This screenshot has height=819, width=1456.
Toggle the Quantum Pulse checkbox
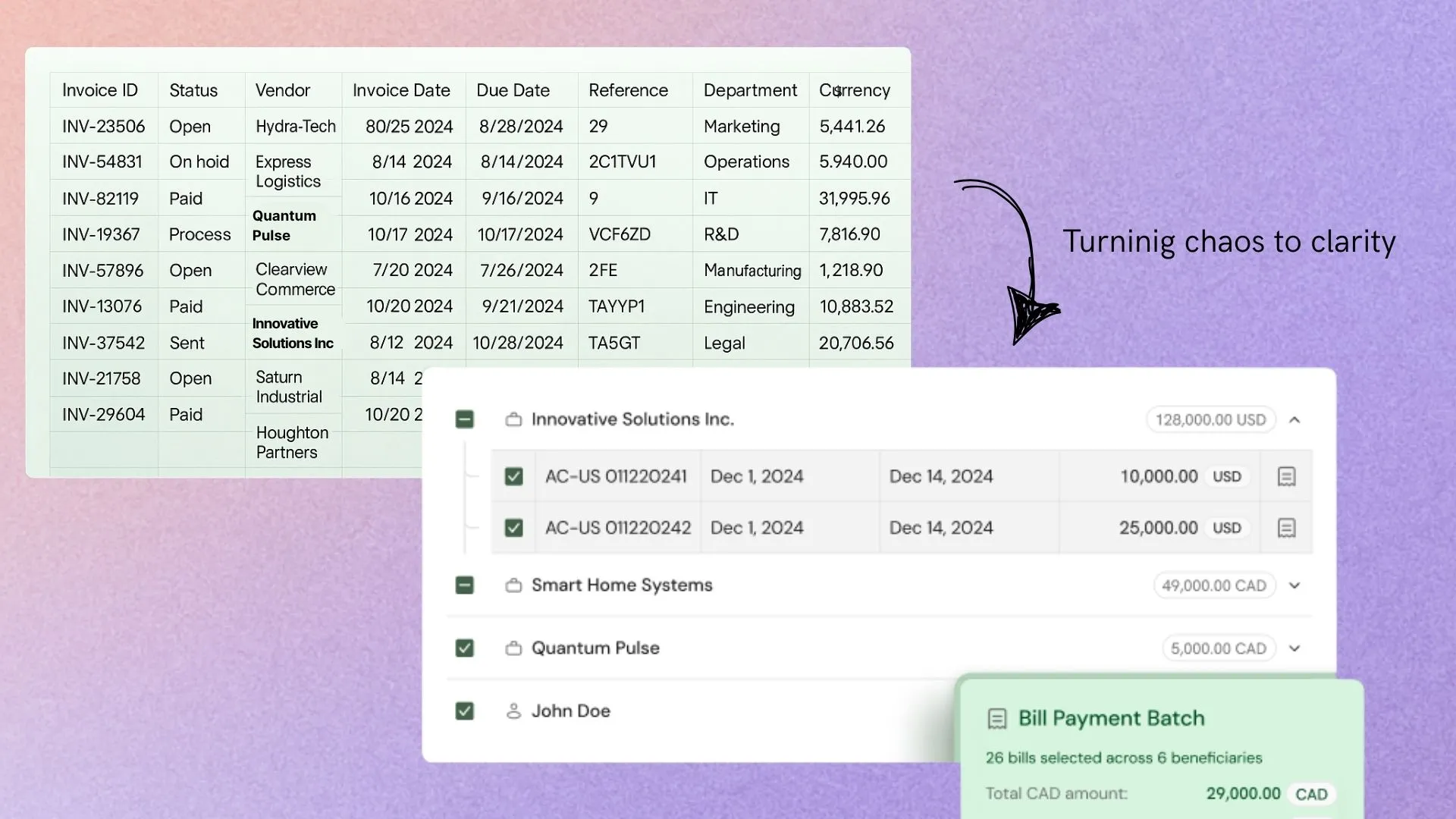pyautogui.click(x=464, y=648)
